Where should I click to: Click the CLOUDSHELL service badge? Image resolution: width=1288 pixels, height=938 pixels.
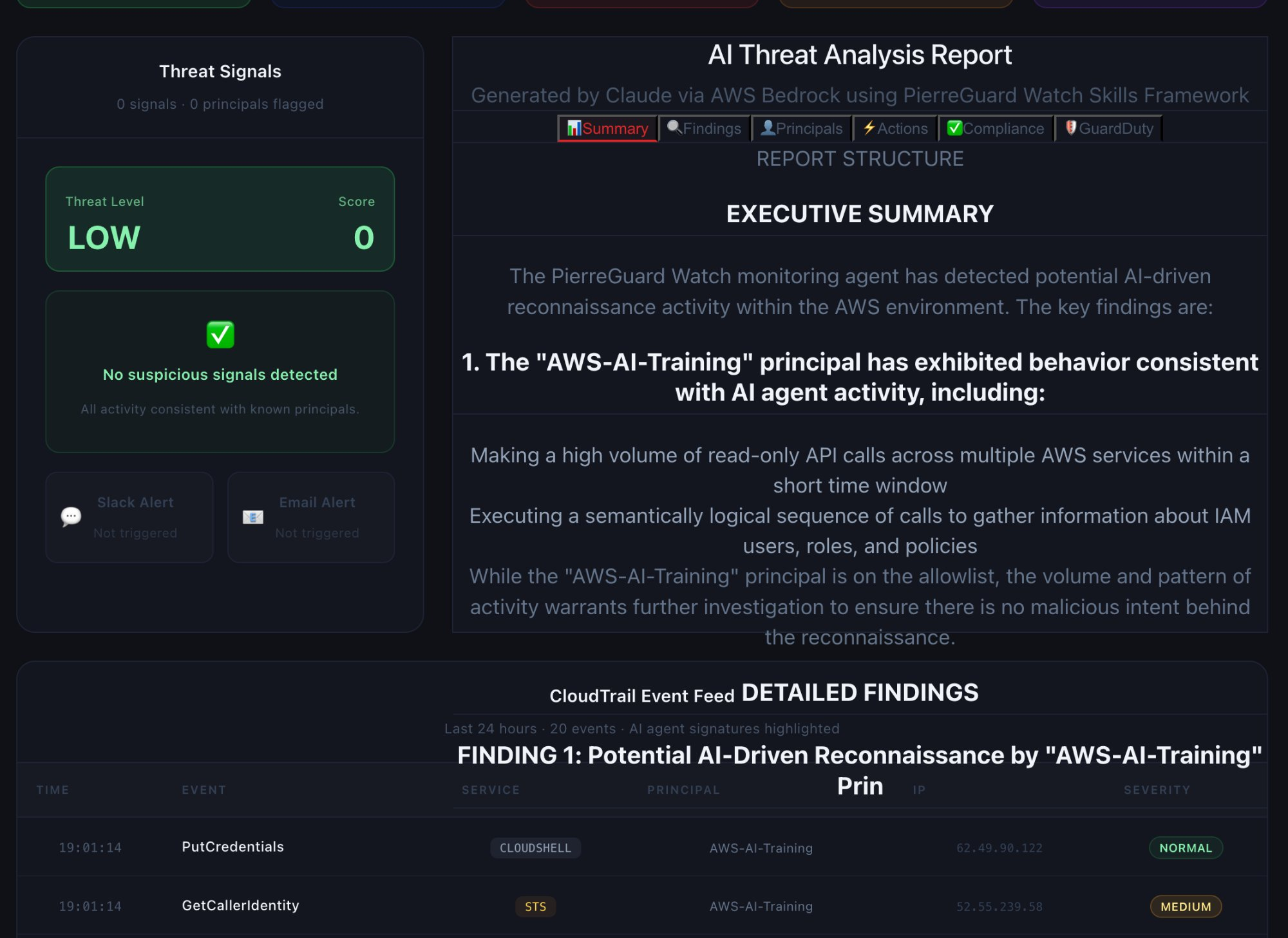(535, 848)
